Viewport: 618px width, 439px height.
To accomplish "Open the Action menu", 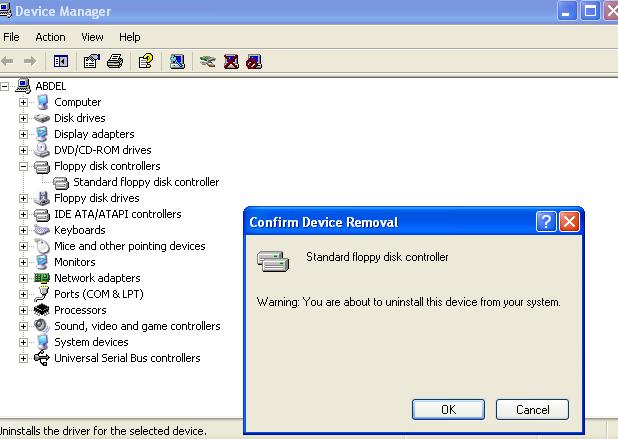I will pos(50,37).
